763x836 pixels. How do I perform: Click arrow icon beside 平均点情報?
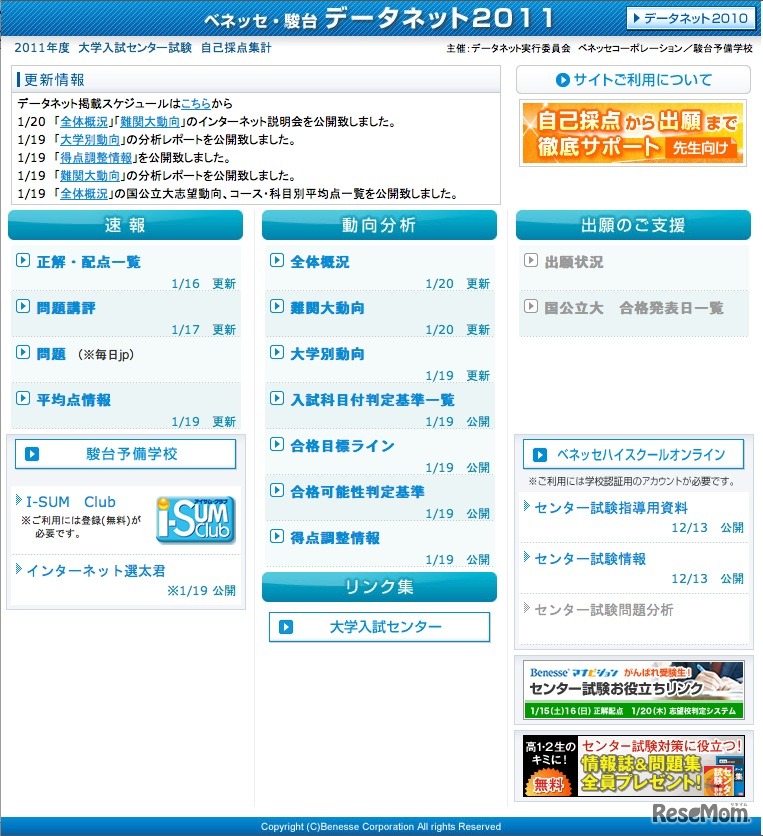(22, 398)
